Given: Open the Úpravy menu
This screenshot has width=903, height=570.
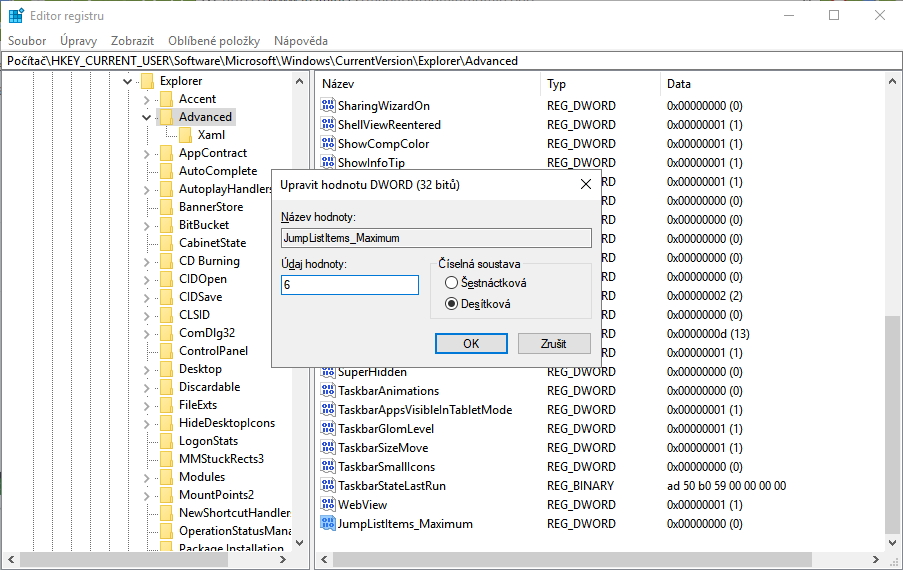Looking at the screenshot, I should [x=78, y=41].
